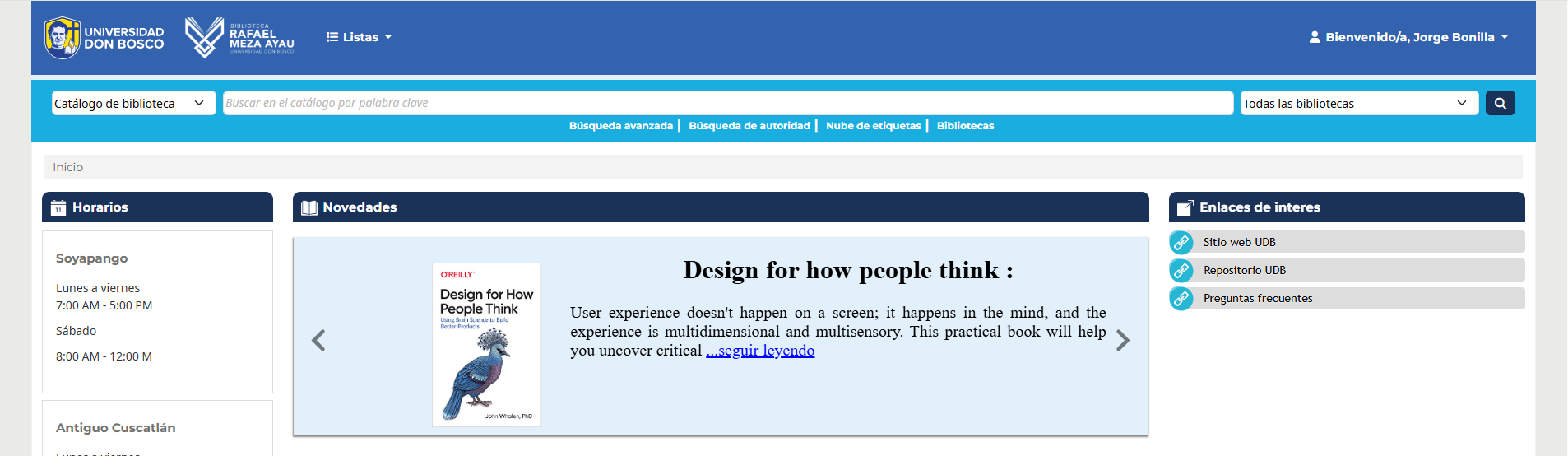Screen dimensions: 1568x456
Task: Click the Inicio breadcrumb
Action: pyautogui.click(x=68, y=167)
